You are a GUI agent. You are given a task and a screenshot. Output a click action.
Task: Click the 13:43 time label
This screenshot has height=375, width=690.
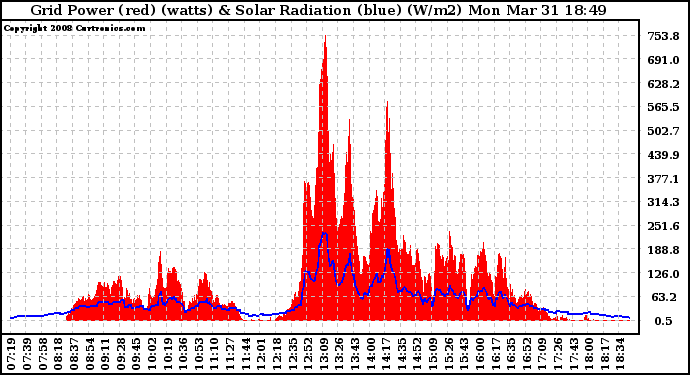[x=355, y=354]
